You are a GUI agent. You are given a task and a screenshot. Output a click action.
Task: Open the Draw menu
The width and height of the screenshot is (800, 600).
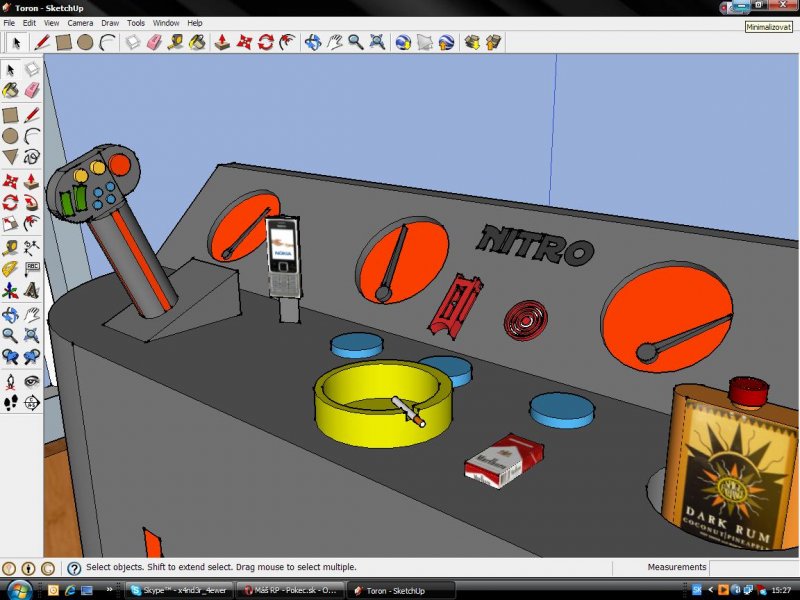point(109,22)
